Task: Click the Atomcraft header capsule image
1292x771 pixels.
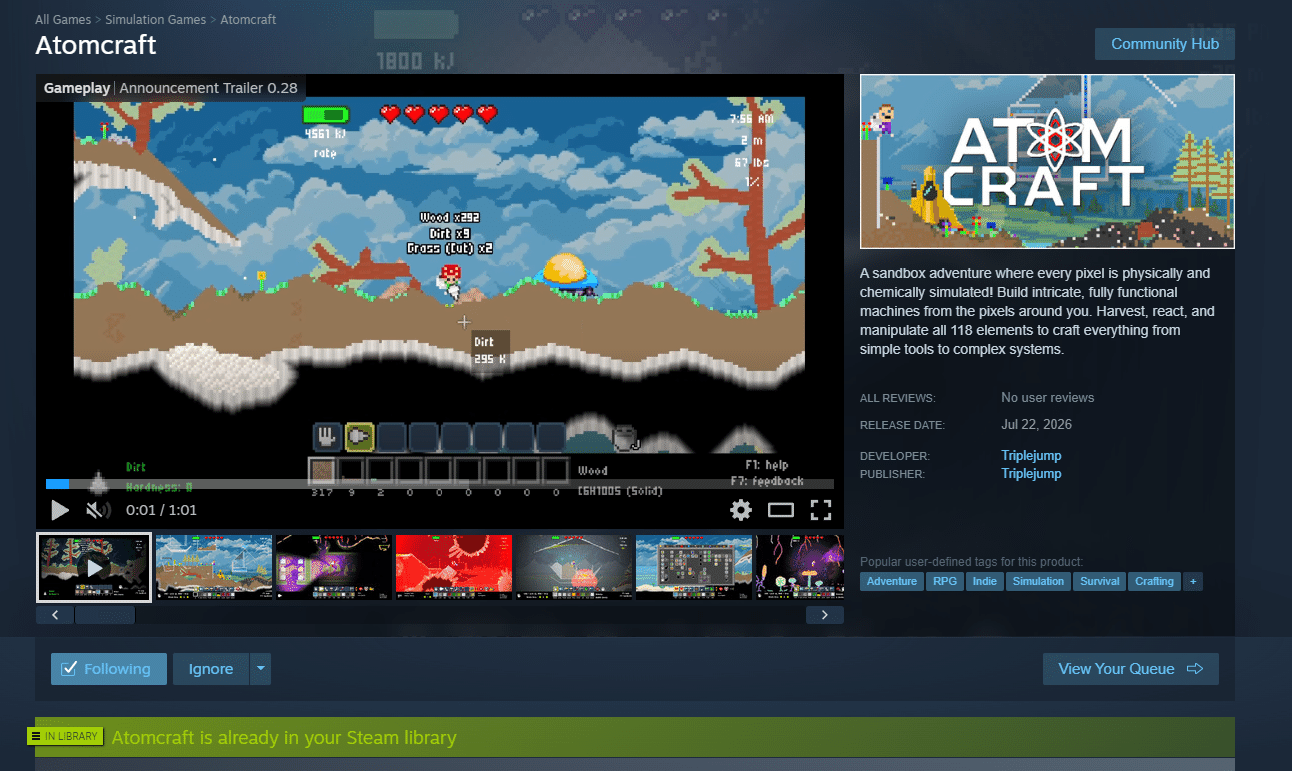Action: pyautogui.click(x=1047, y=161)
